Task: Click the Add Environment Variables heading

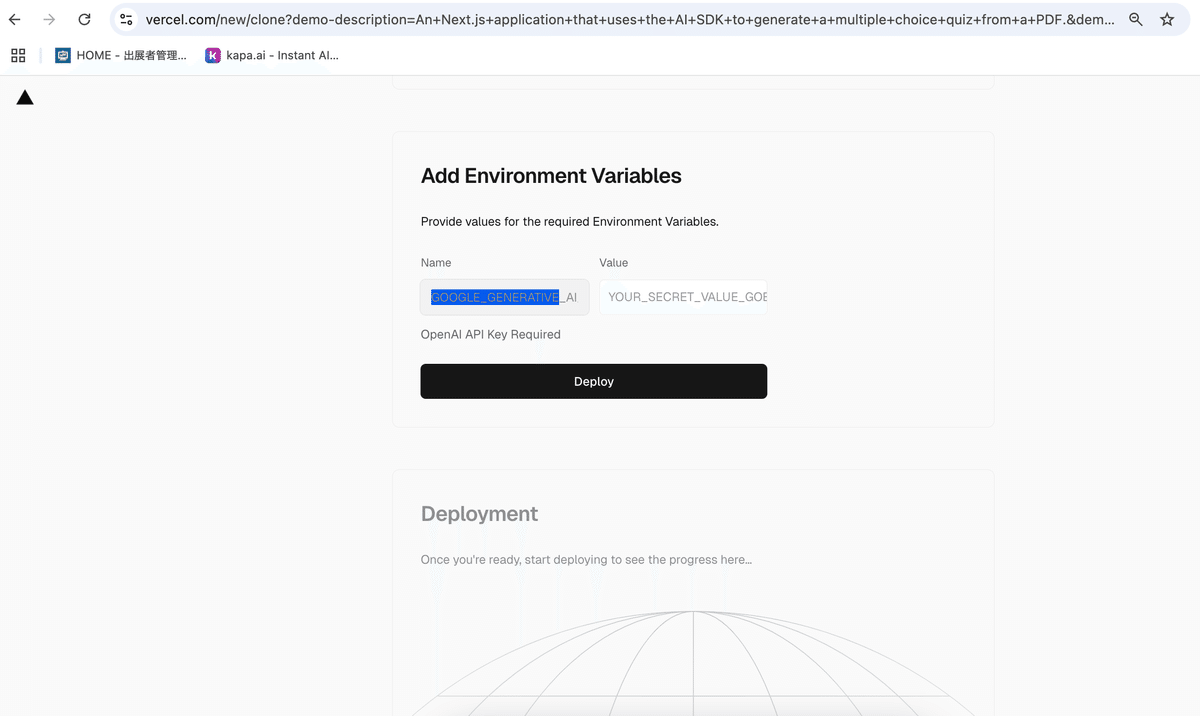Action: click(x=551, y=176)
